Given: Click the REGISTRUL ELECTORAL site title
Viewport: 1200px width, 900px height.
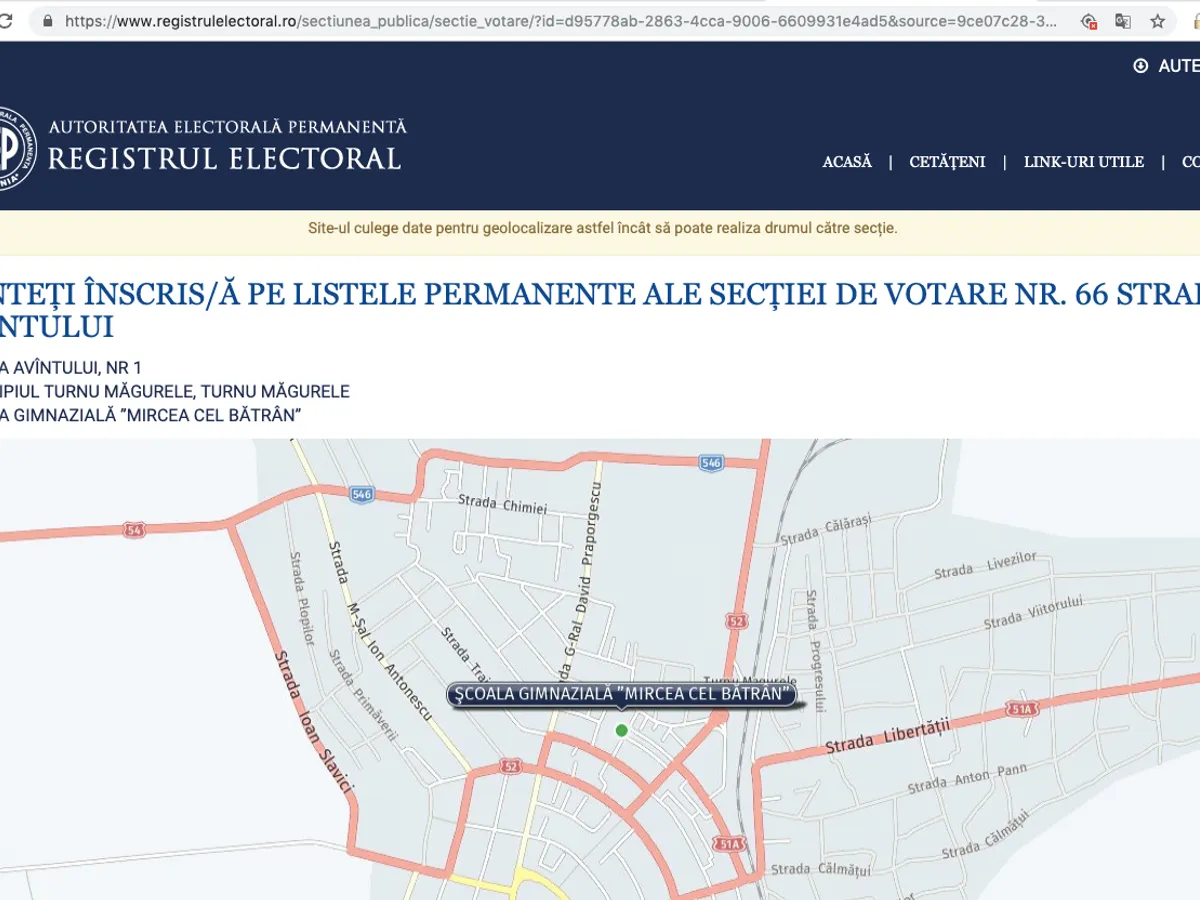Looking at the screenshot, I should coord(224,159).
